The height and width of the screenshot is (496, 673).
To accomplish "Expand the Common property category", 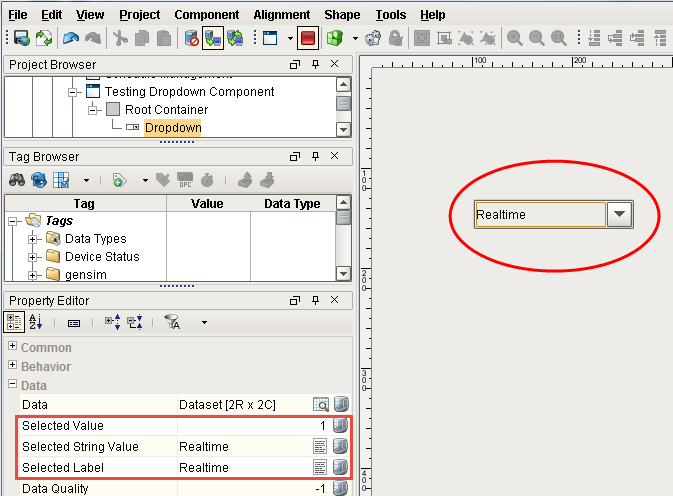I will [12, 346].
